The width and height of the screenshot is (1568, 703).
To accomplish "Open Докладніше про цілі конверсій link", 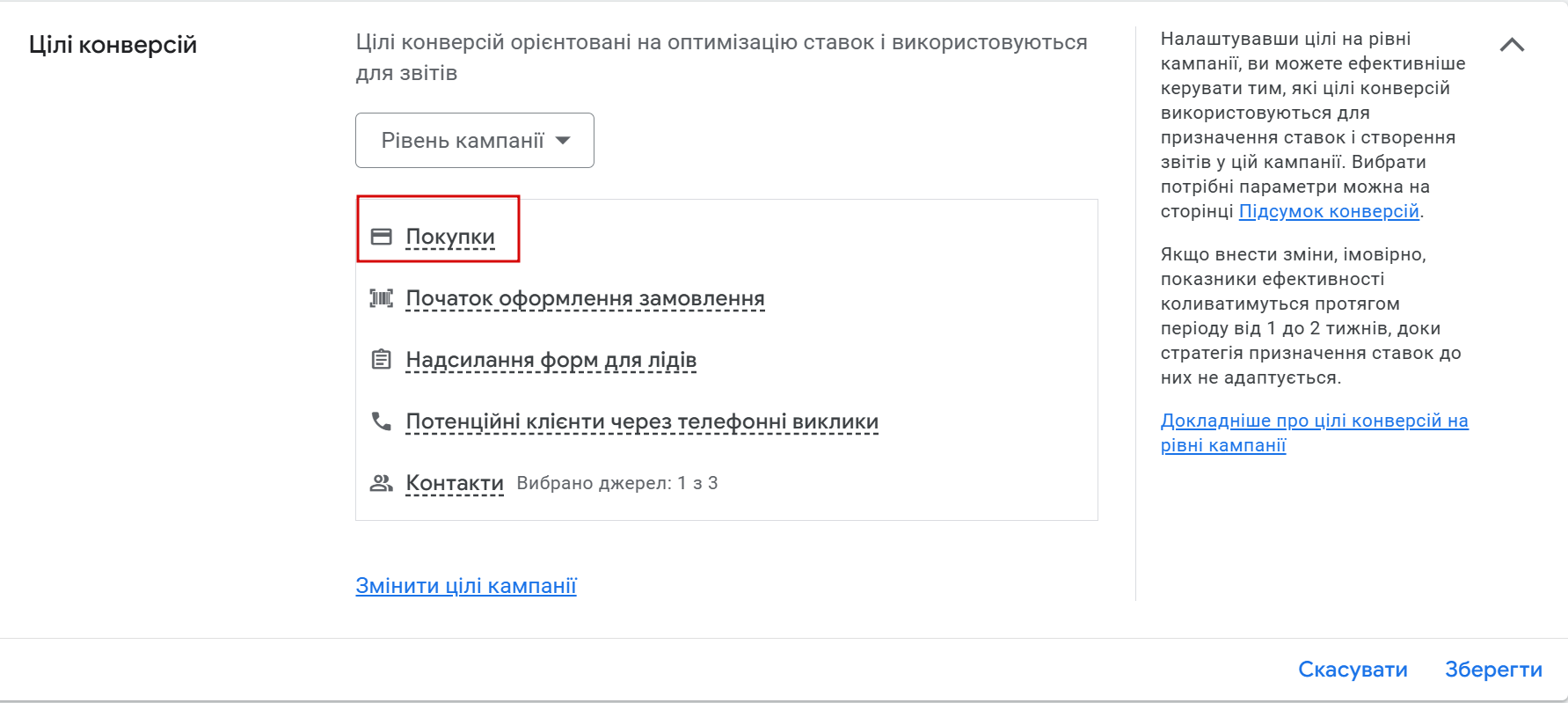I will tap(1314, 421).
